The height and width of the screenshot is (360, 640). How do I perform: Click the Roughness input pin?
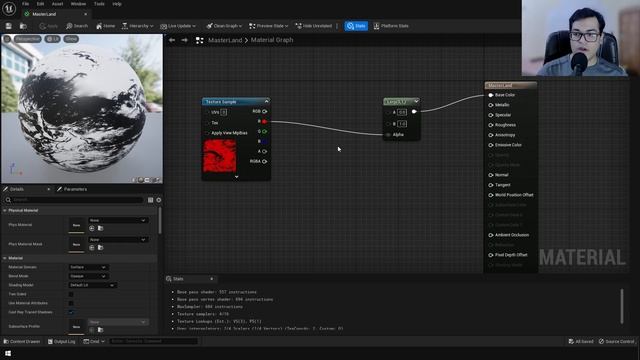pyautogui.click(x=491, y=125)
